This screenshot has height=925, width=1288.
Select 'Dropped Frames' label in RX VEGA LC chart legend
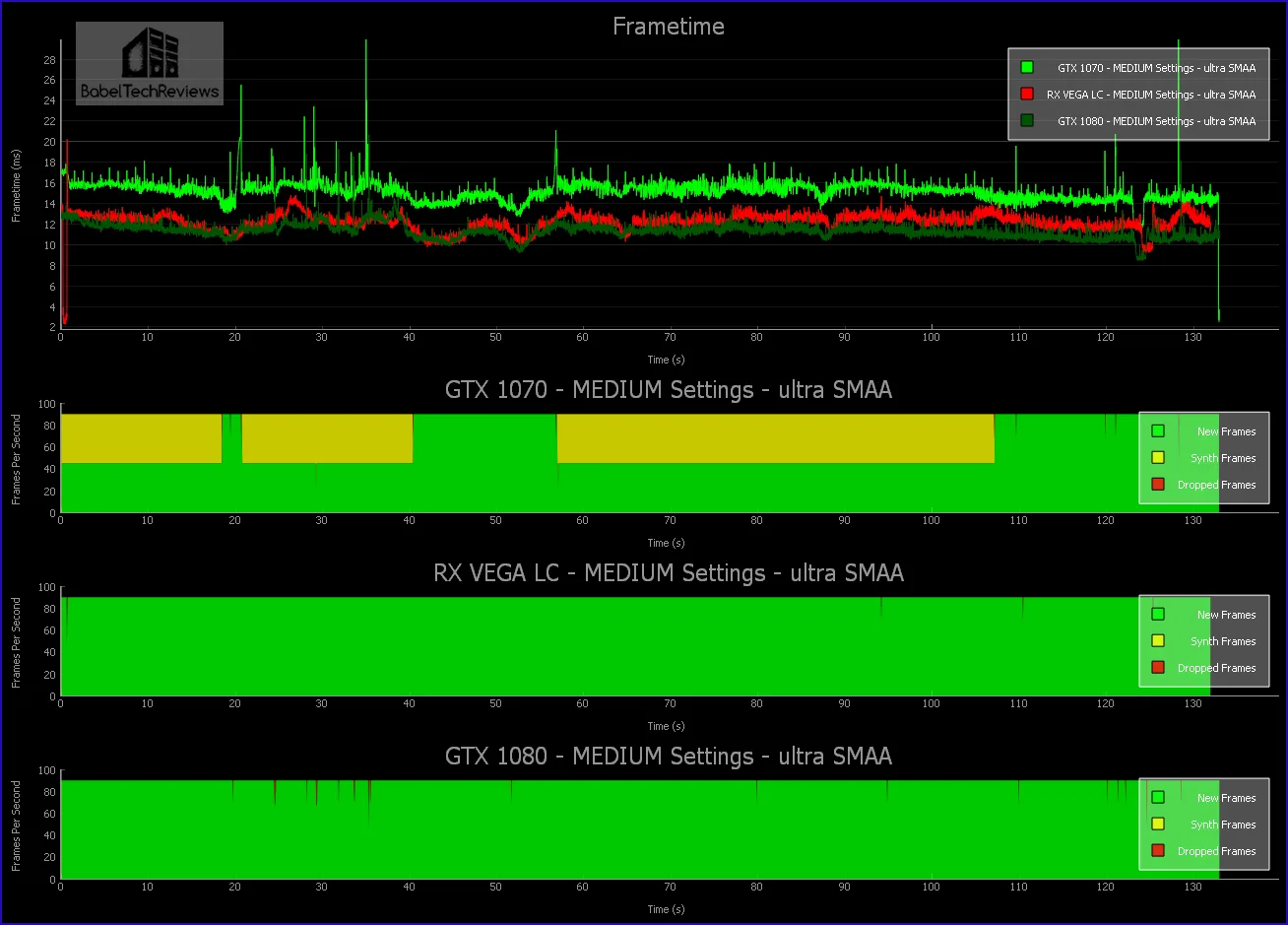[x=1216, y=668]
